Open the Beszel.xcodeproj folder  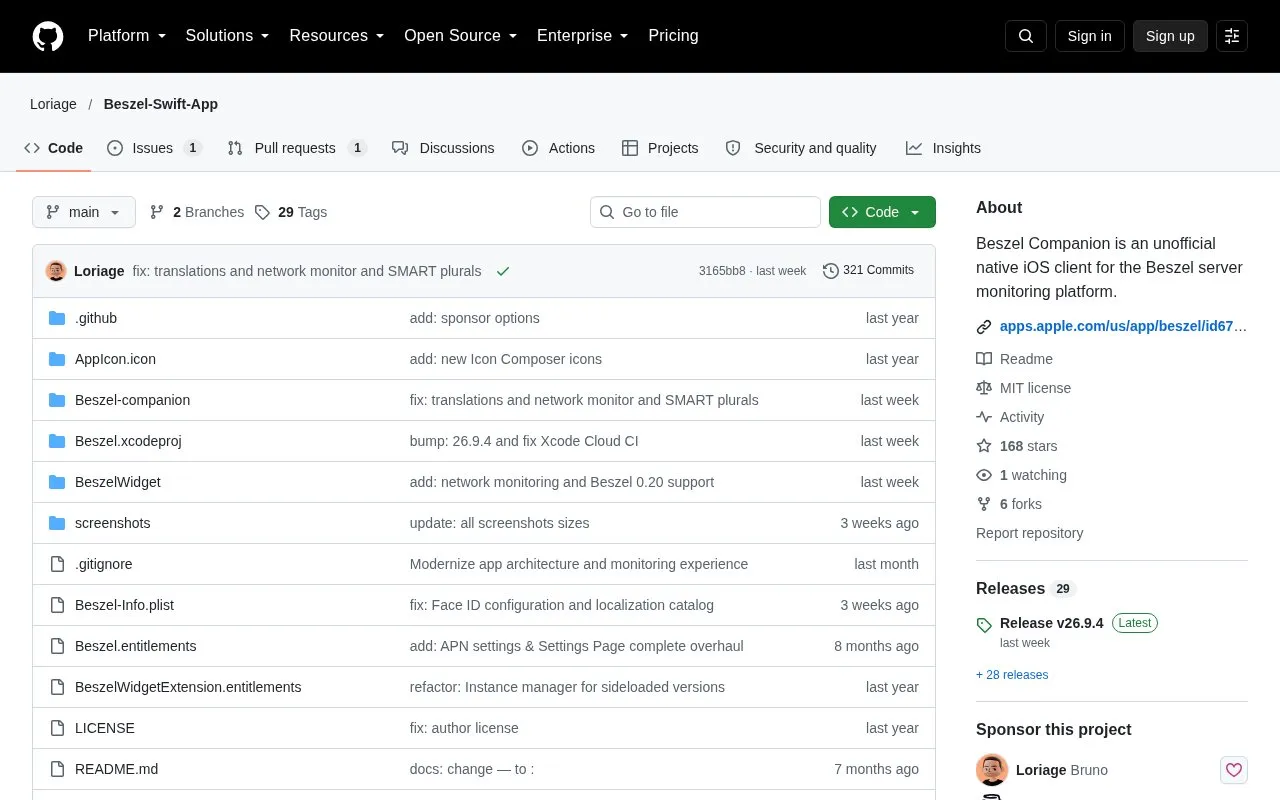click(x=128, y=441)
